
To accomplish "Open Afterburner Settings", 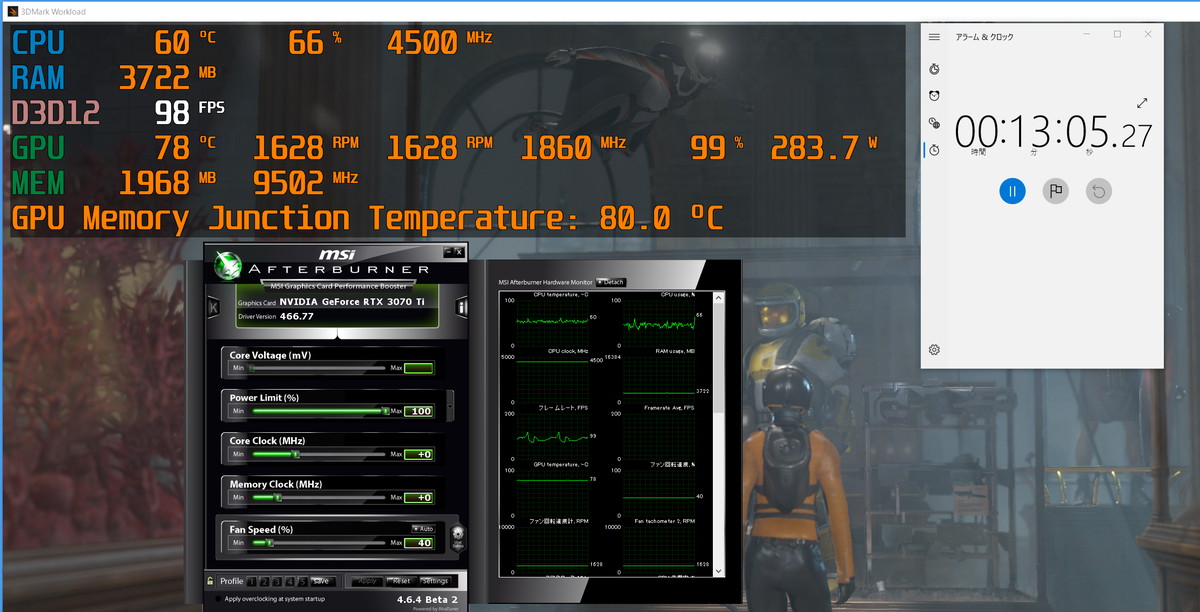I will click(x=434, y=581).
